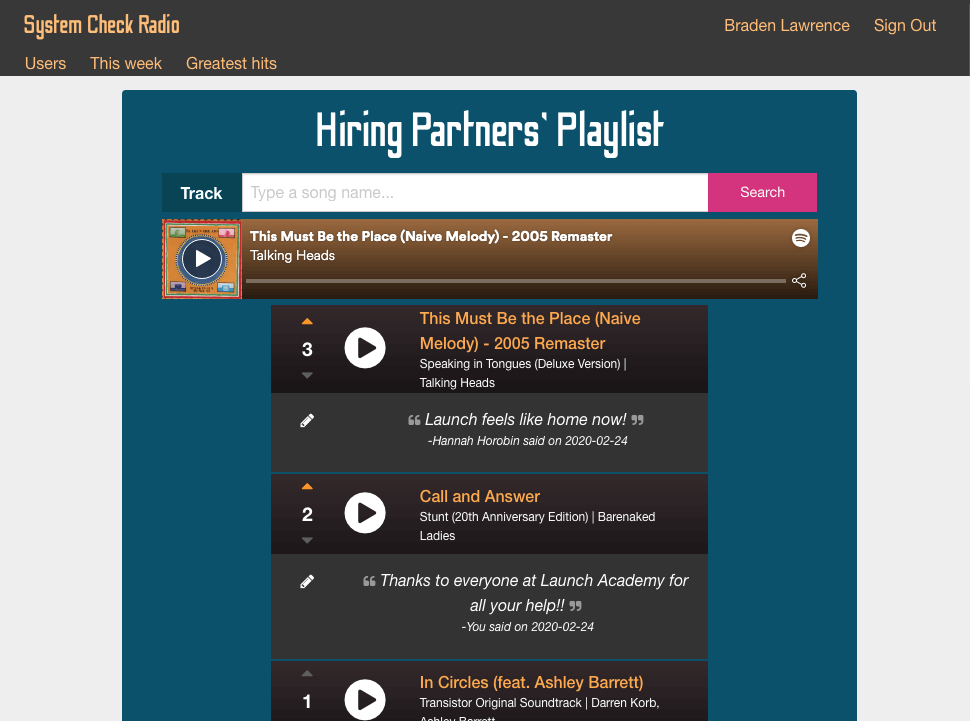Click the vote count 1
Image resolution: width=970 pixels, height=721 pixels.
point(307,702)
